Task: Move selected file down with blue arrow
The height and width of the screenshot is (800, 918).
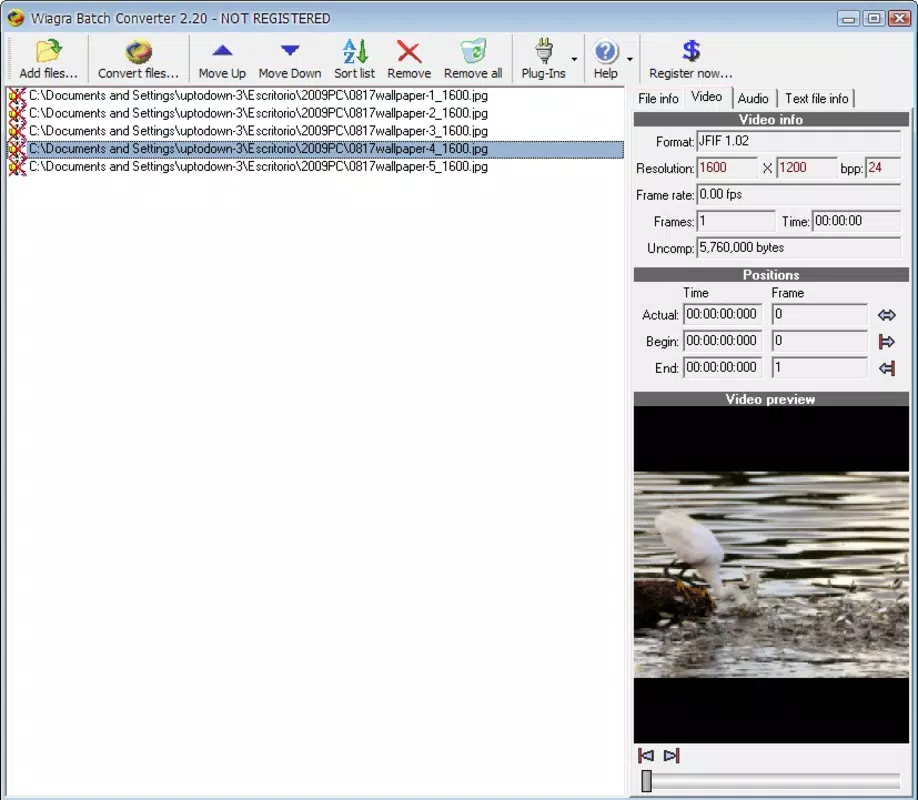Action: point(290,50)
